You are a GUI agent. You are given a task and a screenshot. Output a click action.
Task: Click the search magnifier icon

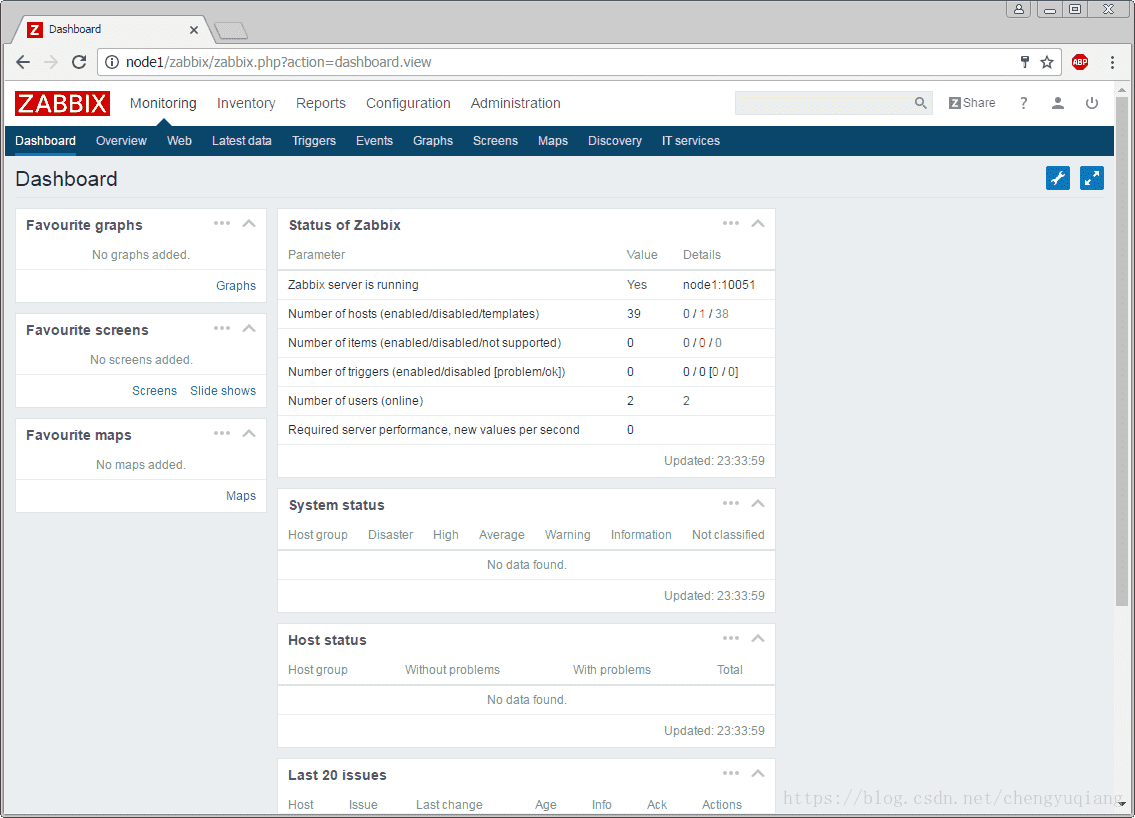[x=920, y=103]
